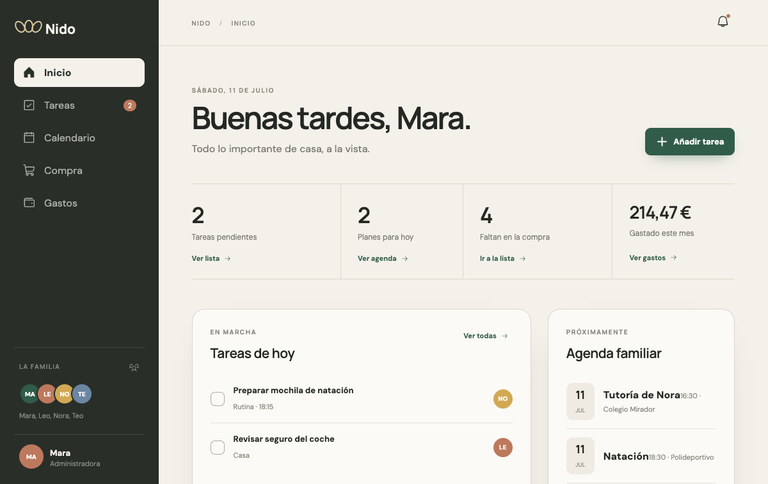Click the 11 JUL date tile for Tutoría de Nora
The width and height of the screenshot is (768, 484).
(580, 401)
